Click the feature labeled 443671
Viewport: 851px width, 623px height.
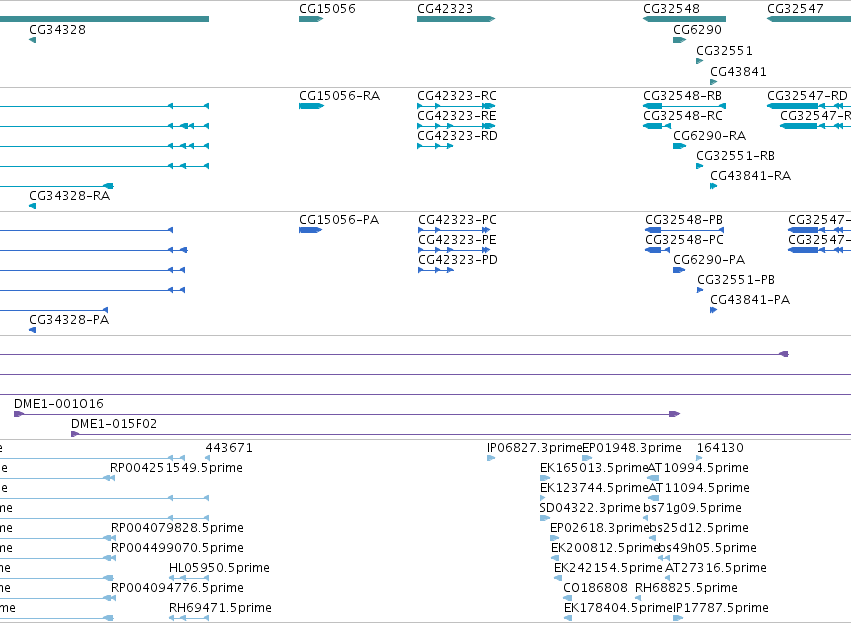tap(229, 448)
